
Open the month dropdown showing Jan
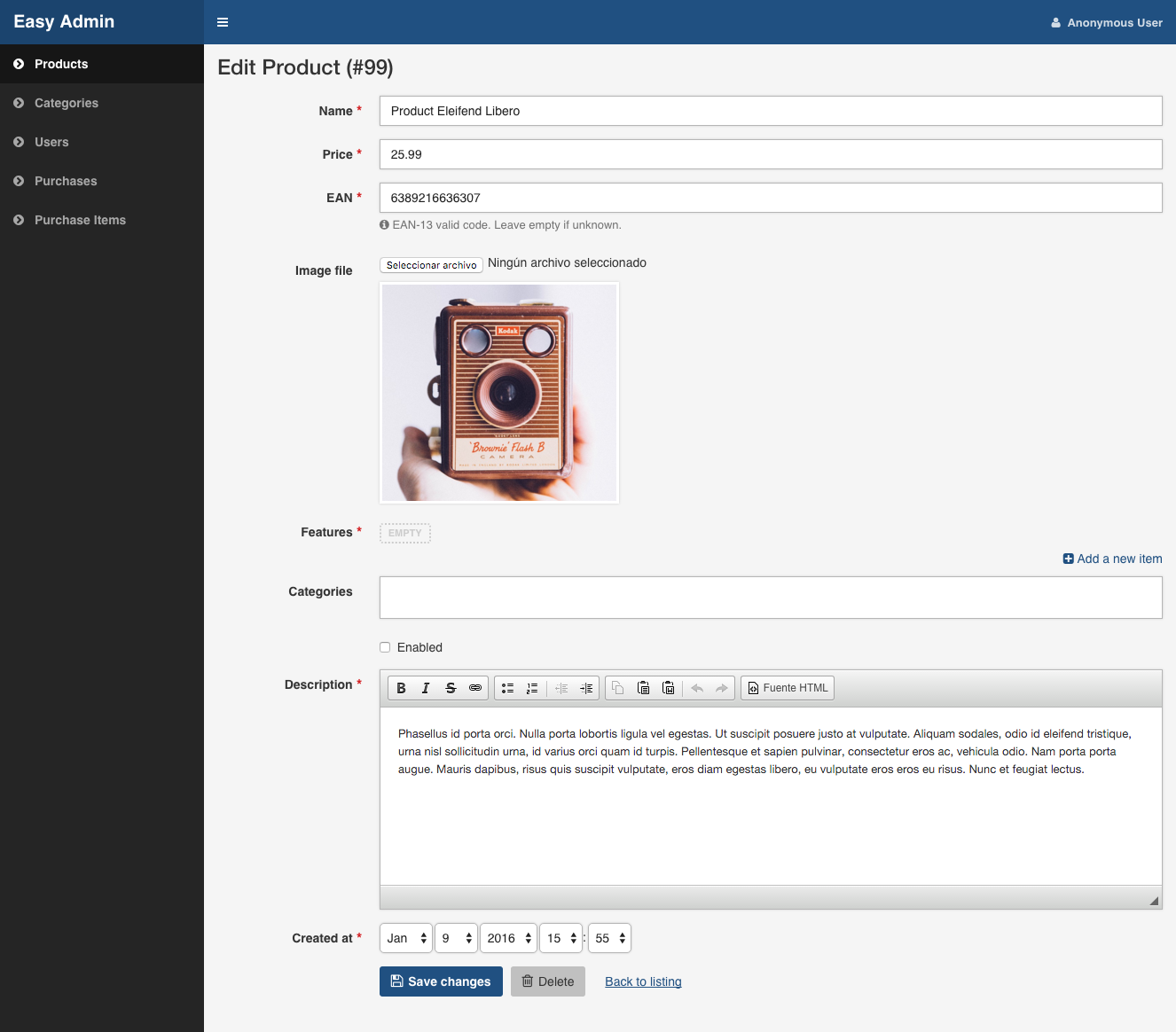point(406,938)
